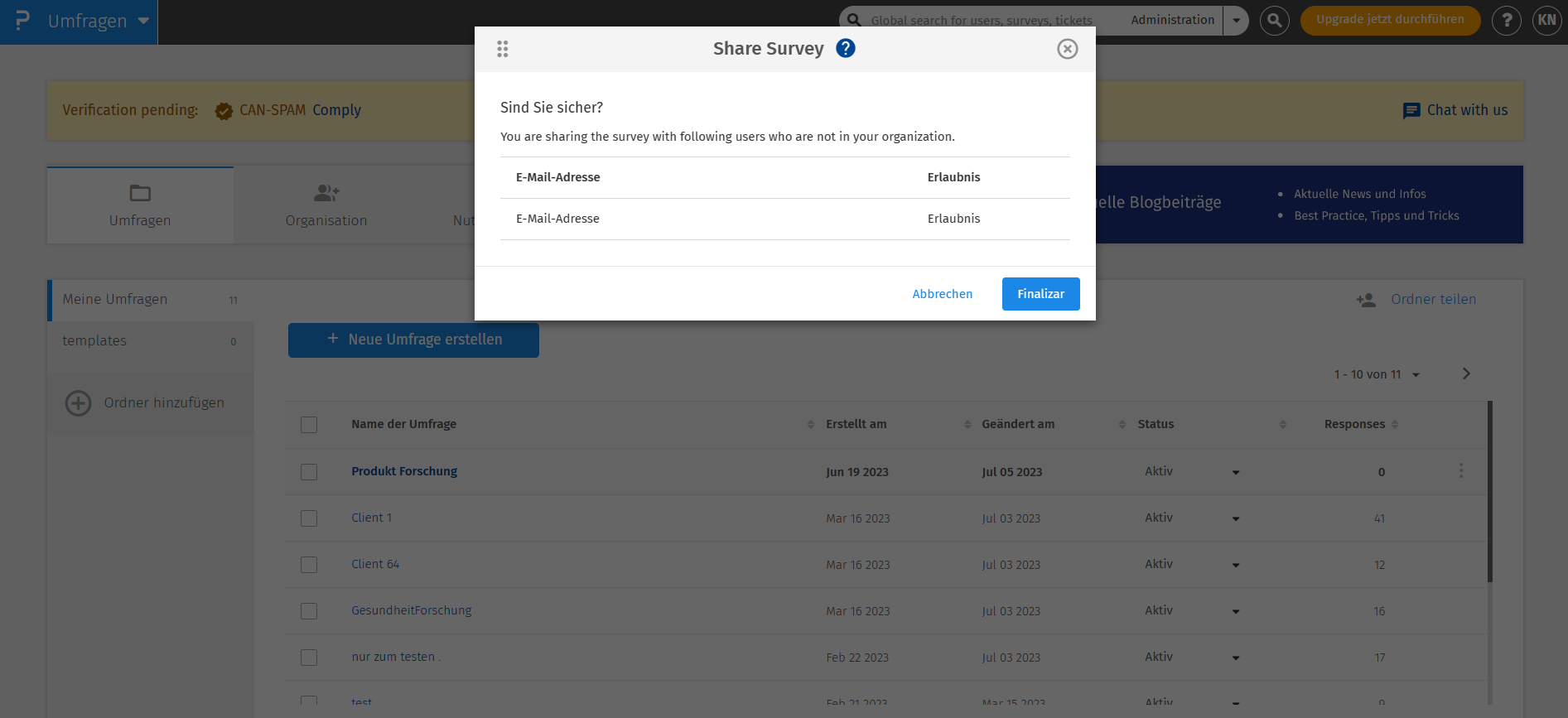Image resolution: width=1568 pixels, height=718 pixels.
Task: Open the nur zum testen status dropdown arrow
Action: pyautogui.click(x=1235, y=658)
